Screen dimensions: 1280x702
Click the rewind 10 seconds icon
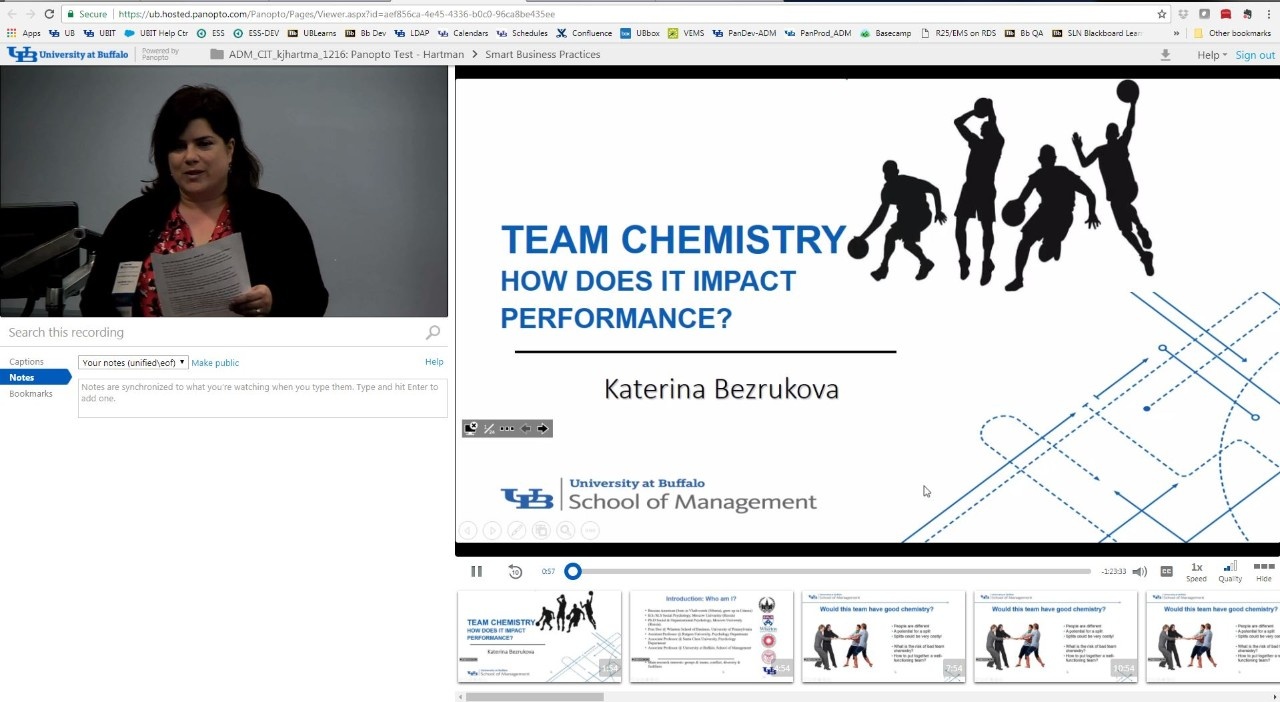click(515, 571)
